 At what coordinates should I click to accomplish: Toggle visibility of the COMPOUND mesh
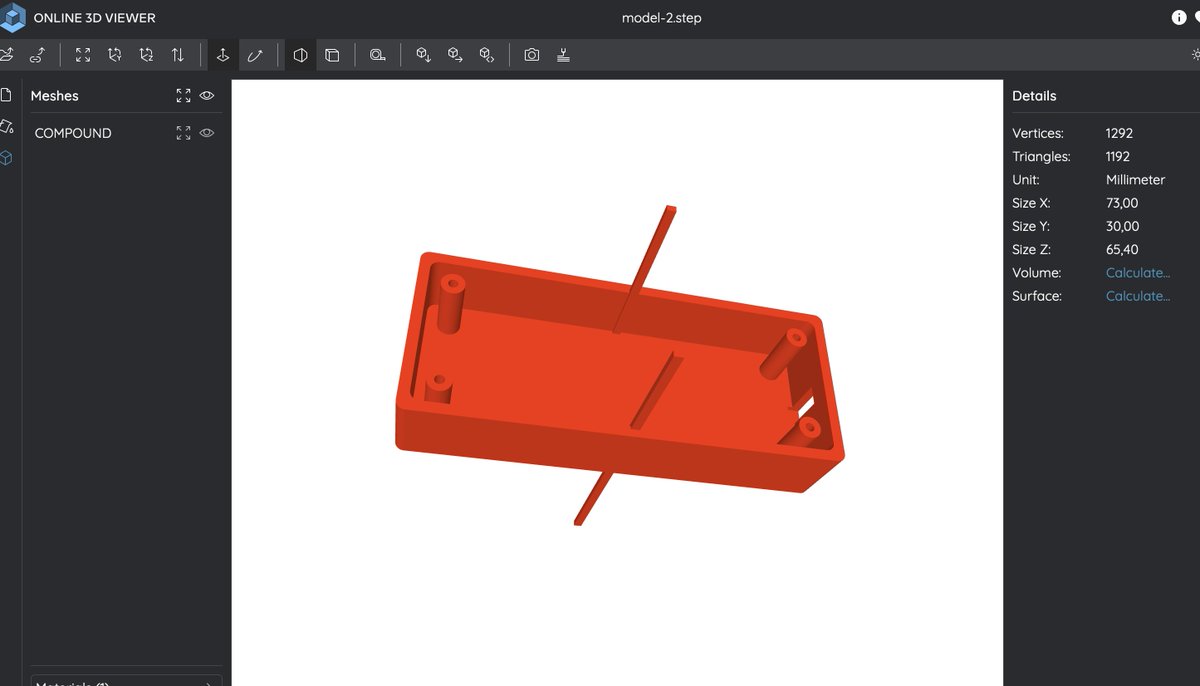[207, 132]
